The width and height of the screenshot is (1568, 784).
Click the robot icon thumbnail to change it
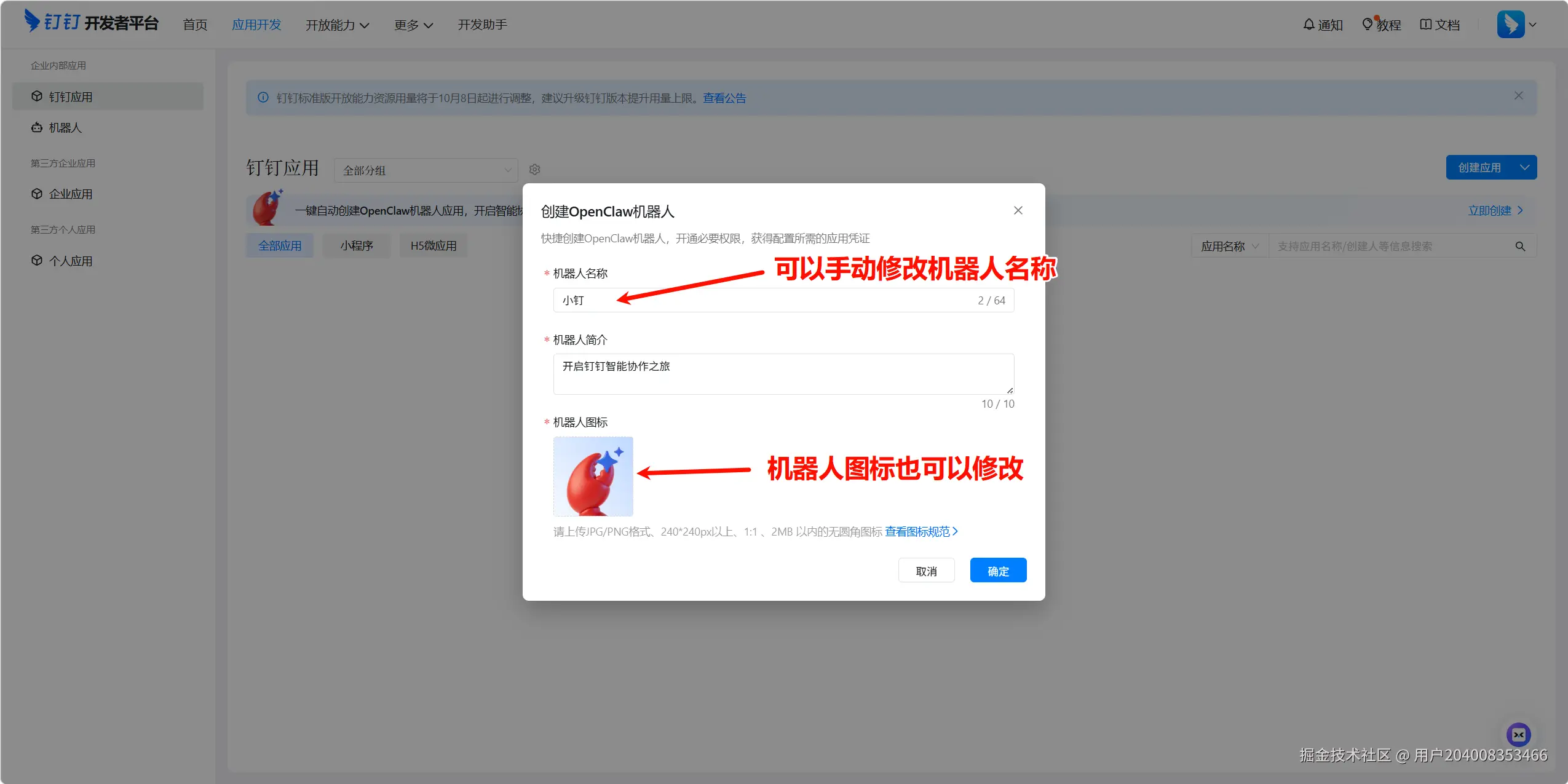(593, 476)
